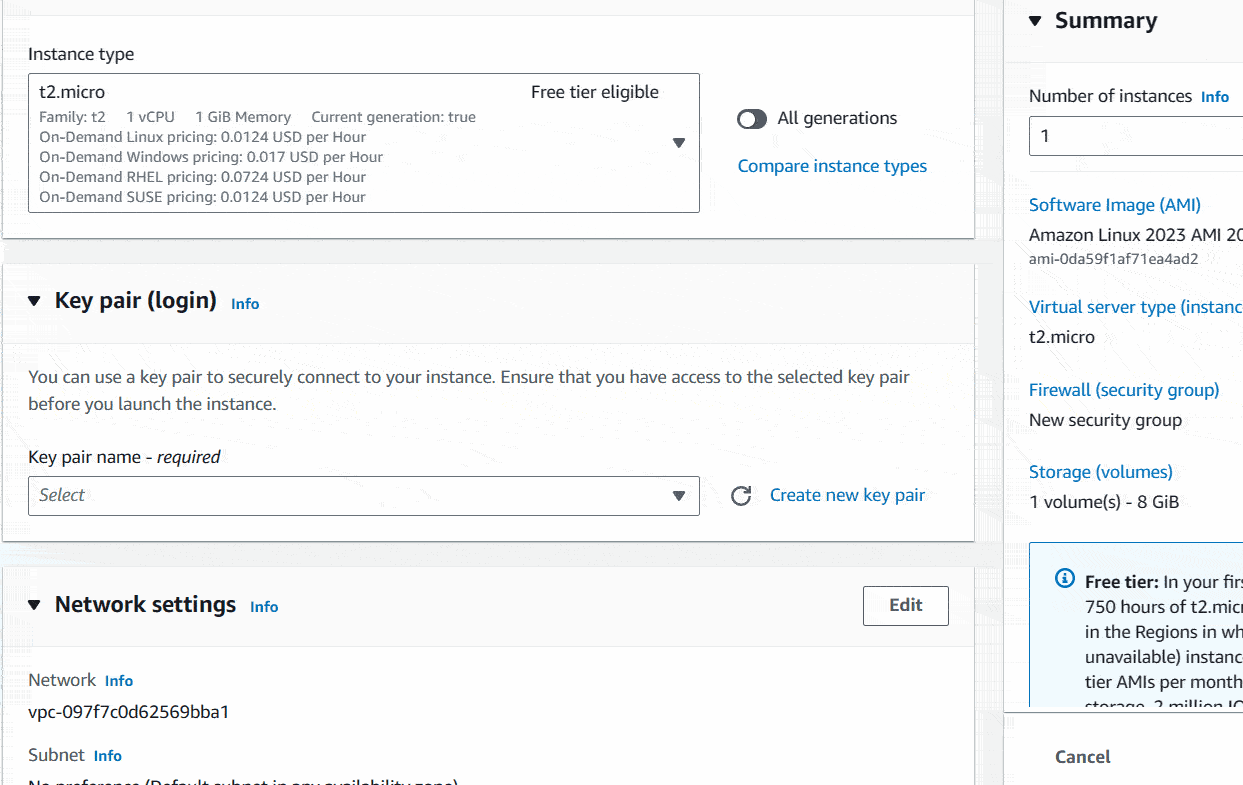This screenshot has width=1243, height=785.
Task: Click Create new key pair link
Action: coord(847,495)
